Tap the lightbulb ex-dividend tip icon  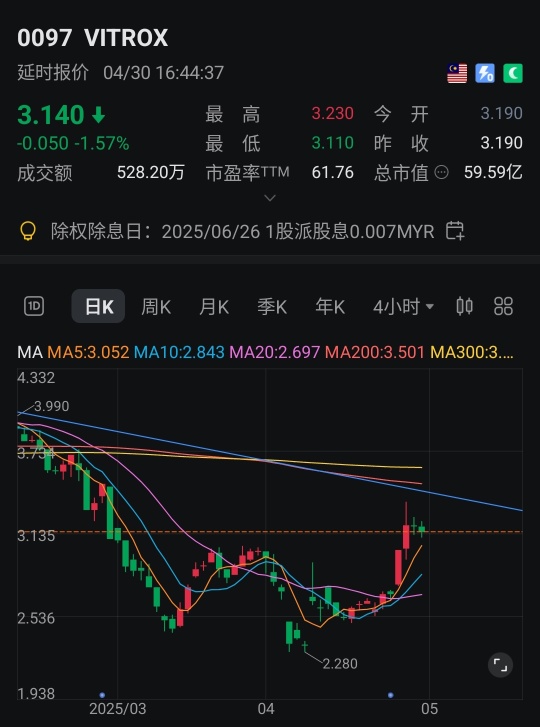pyautogui.click(x=28, y=231)
